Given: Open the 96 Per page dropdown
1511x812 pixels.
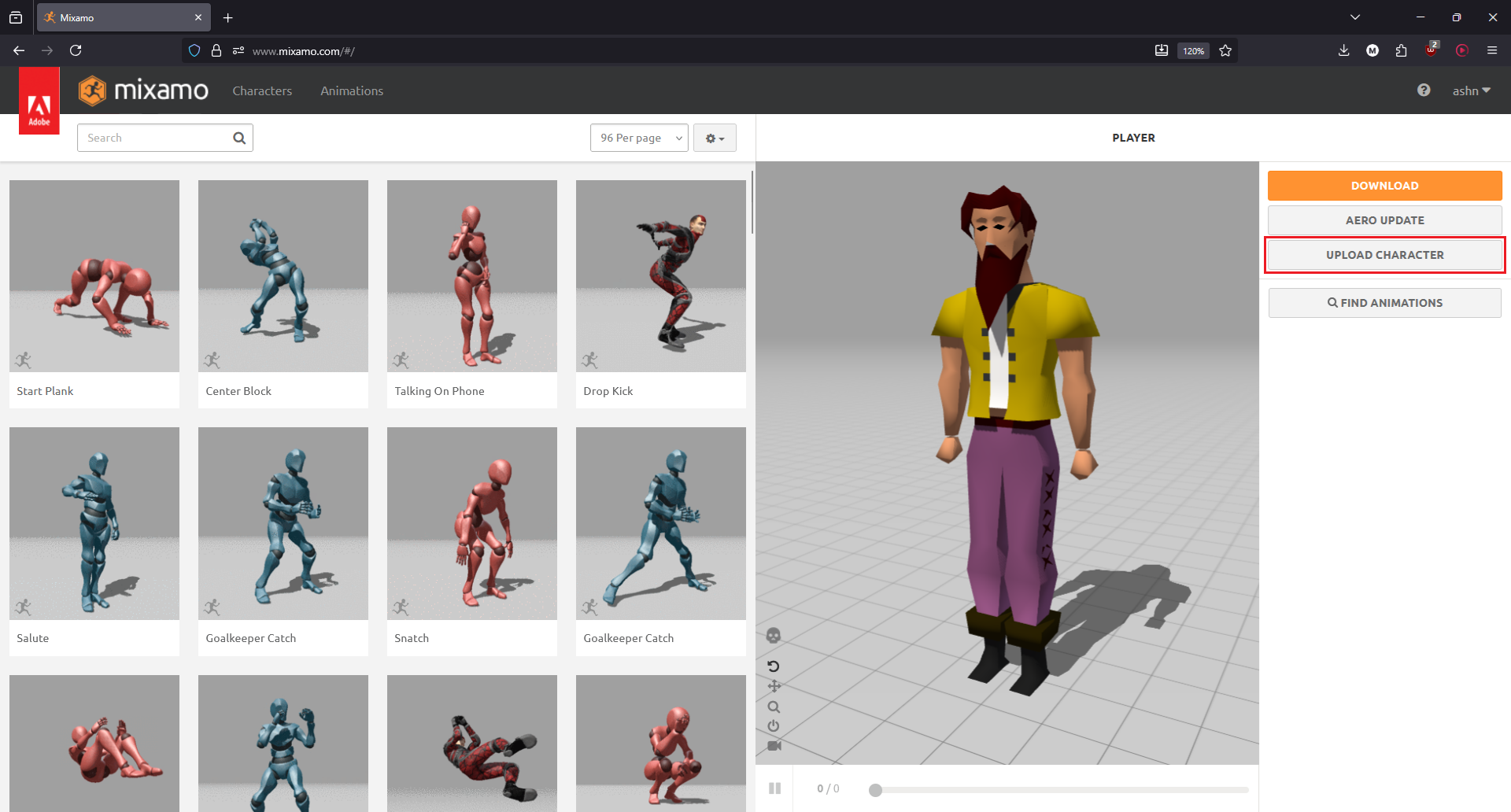Looking at the screenshot, I should 639,138.
